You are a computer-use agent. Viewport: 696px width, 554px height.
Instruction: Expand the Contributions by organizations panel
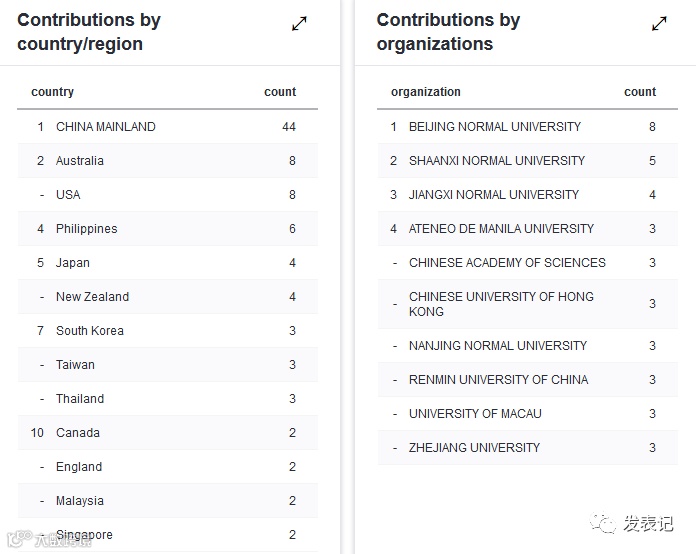click(x=659, y=24)
